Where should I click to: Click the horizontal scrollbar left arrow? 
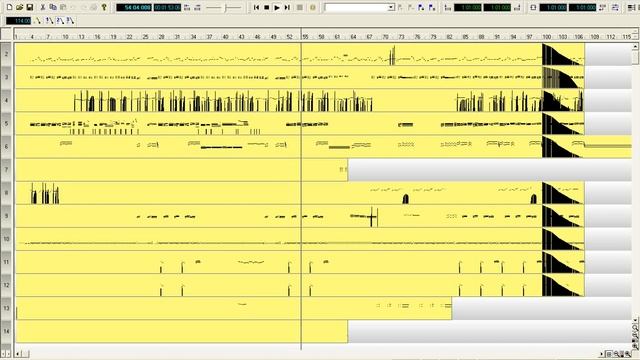(x=18, y=354)
